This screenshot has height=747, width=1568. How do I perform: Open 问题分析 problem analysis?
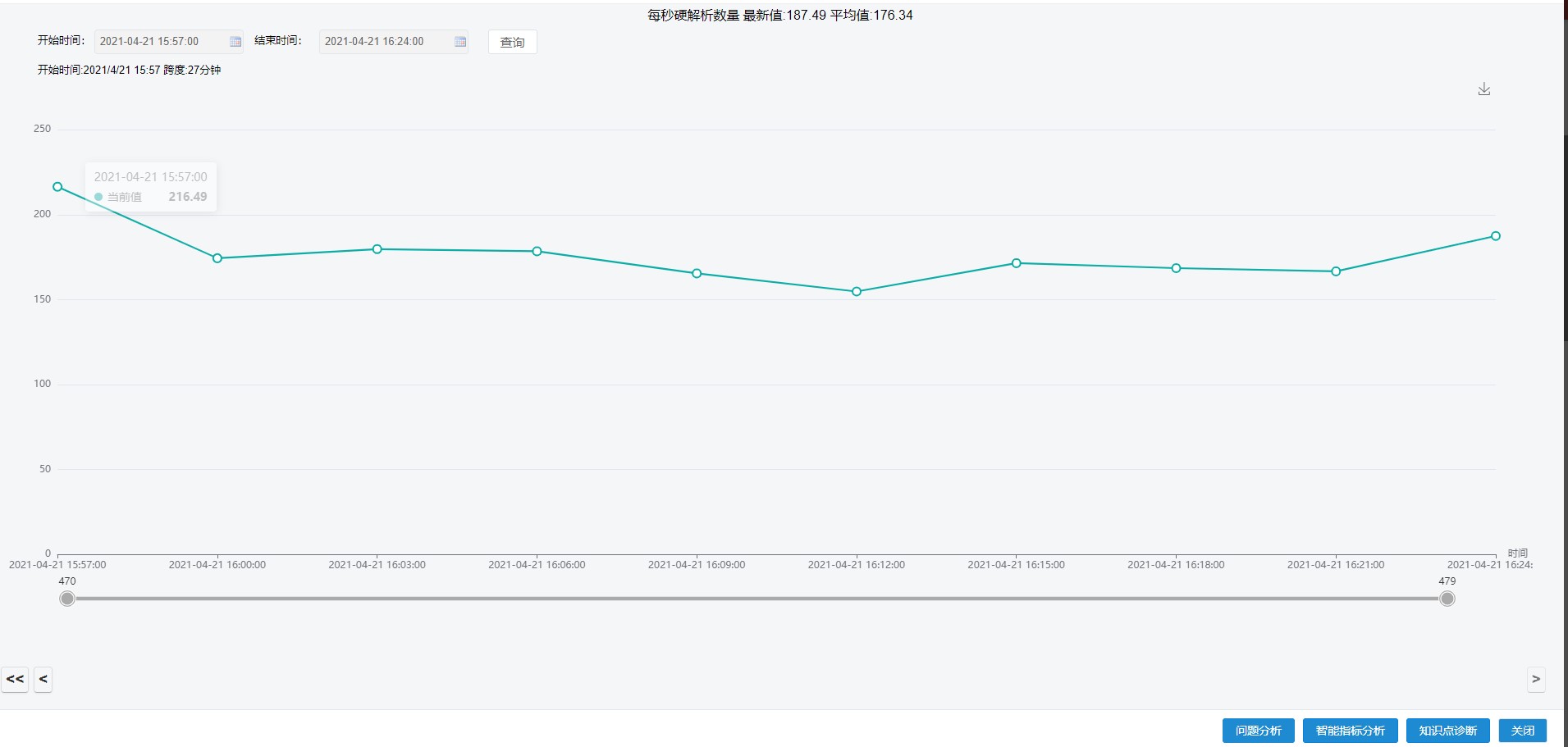point(1258,731)
